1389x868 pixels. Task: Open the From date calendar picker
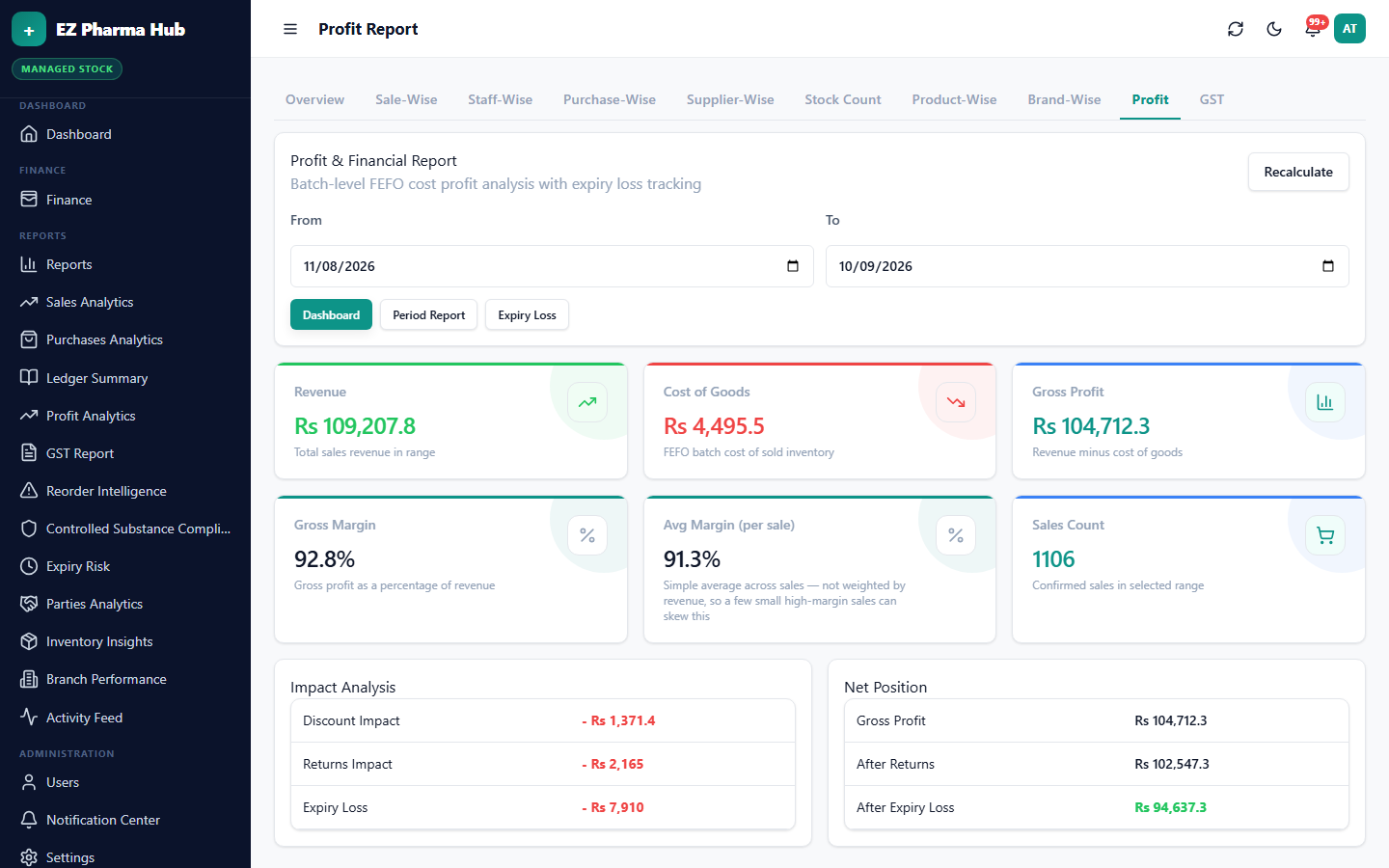click(793, 266)
